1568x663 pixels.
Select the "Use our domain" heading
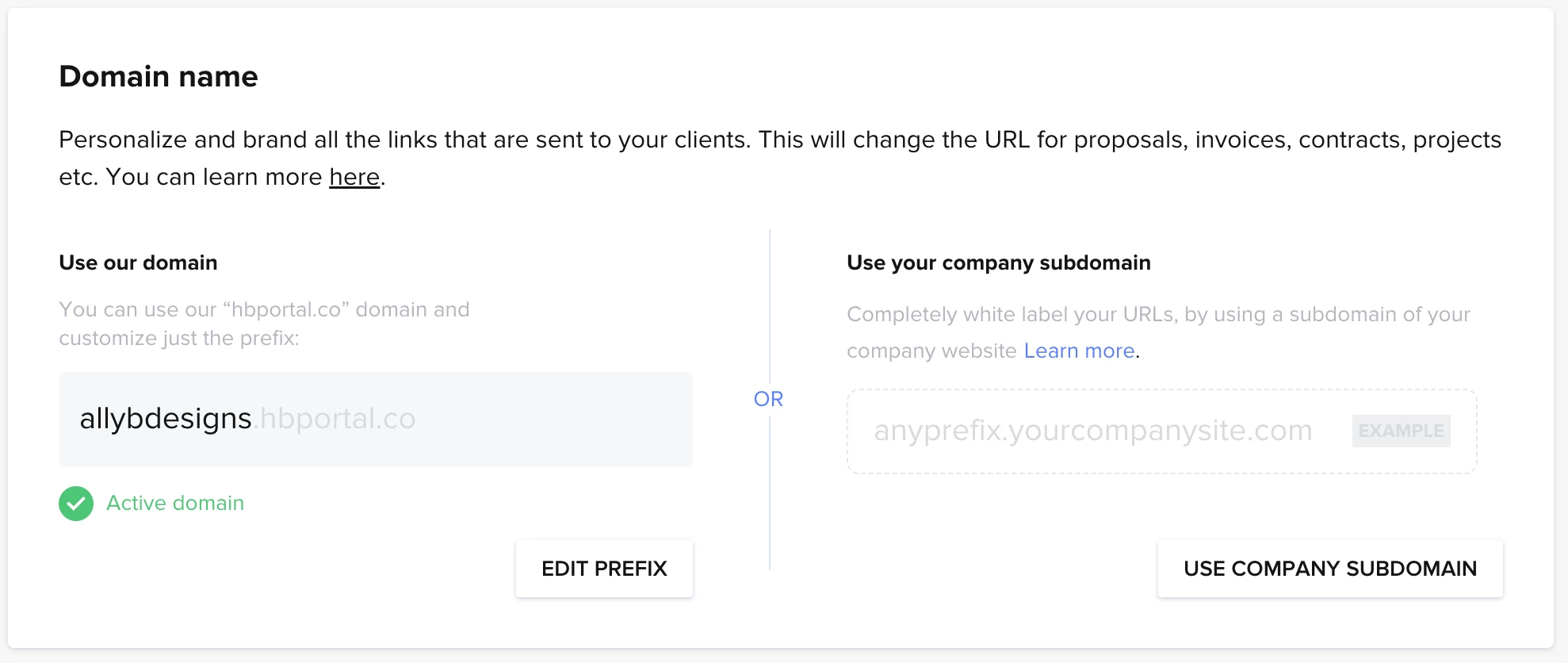tap(138, 263)
